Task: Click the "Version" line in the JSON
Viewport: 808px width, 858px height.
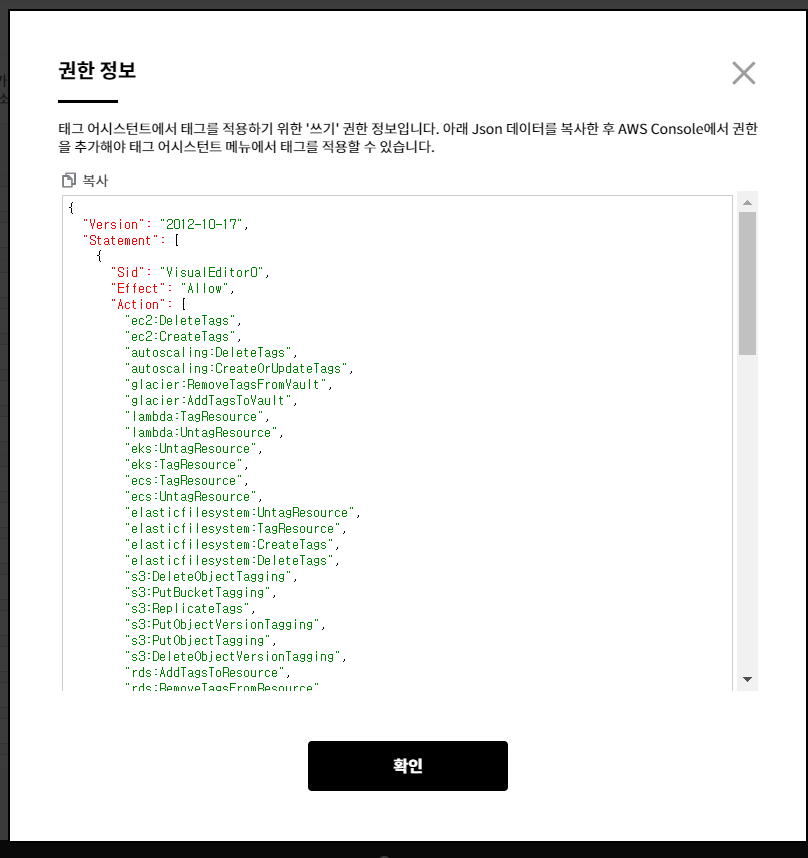Action: point(165,224)
